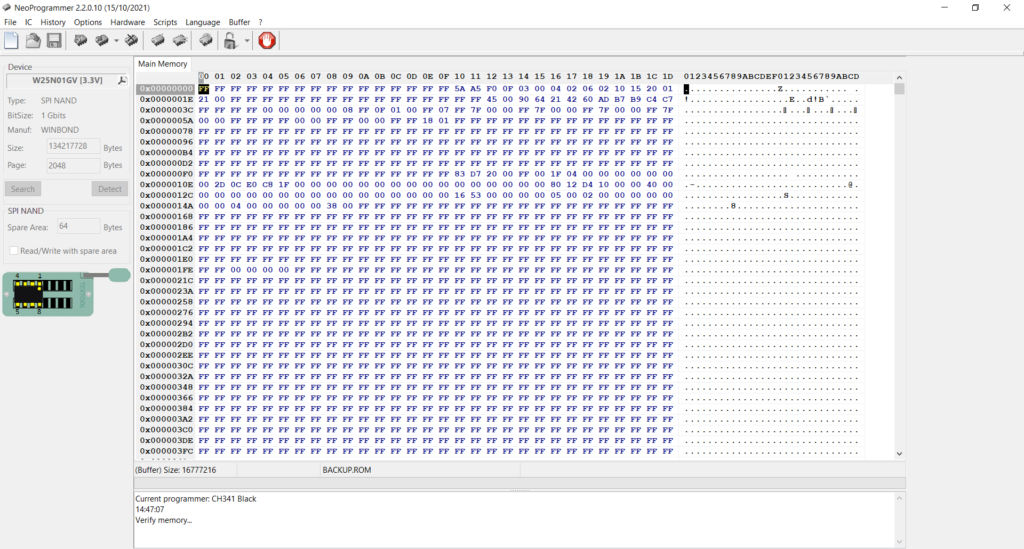1024x549 pixels.
Task: Click the chip icon left of padlock
Action: [205, 41]
